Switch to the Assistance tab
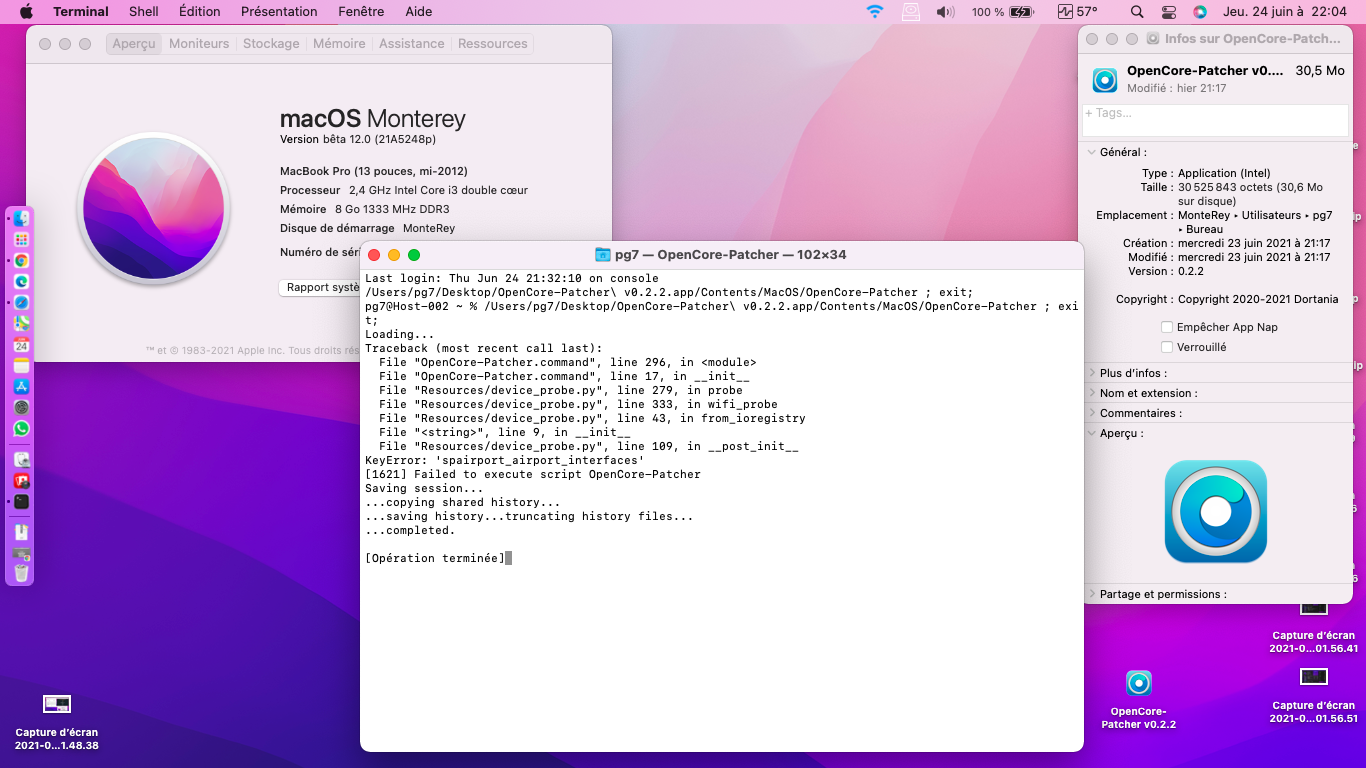Viewport: 1366px width, 768px height. tap(412, 44)
